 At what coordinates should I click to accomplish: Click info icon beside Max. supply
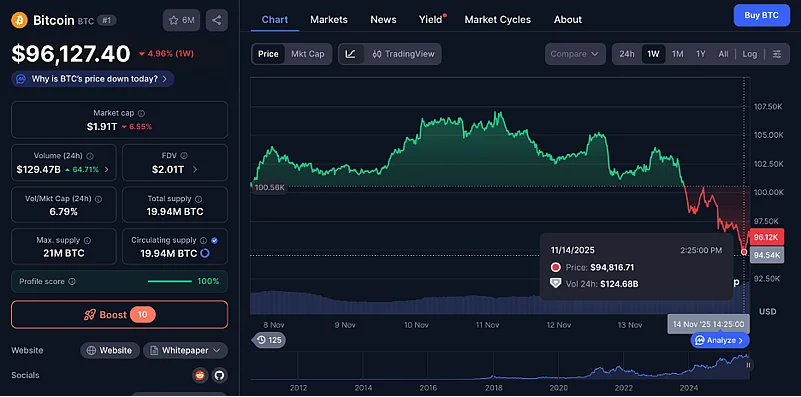point(87,240)
